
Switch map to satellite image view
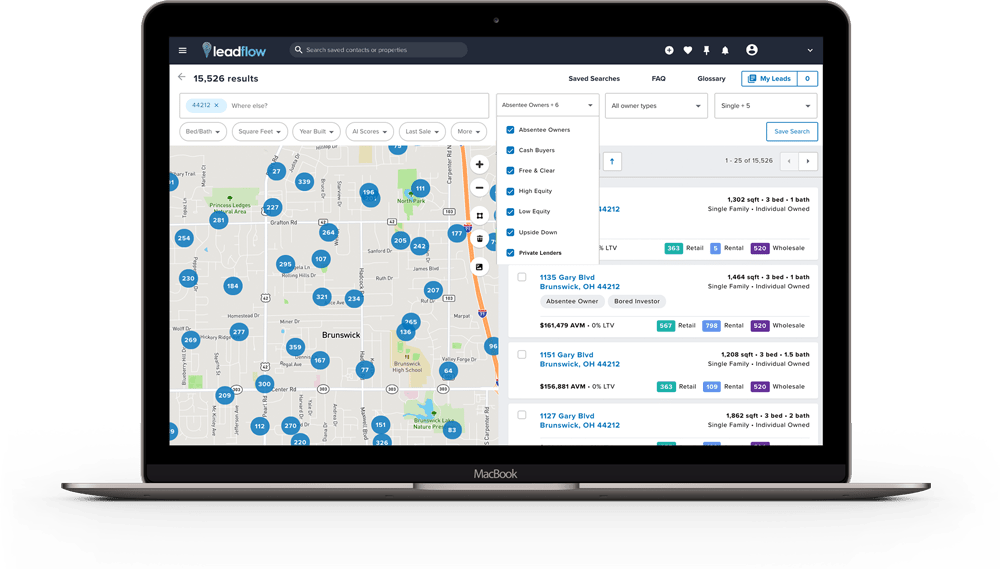click(480, 267)
